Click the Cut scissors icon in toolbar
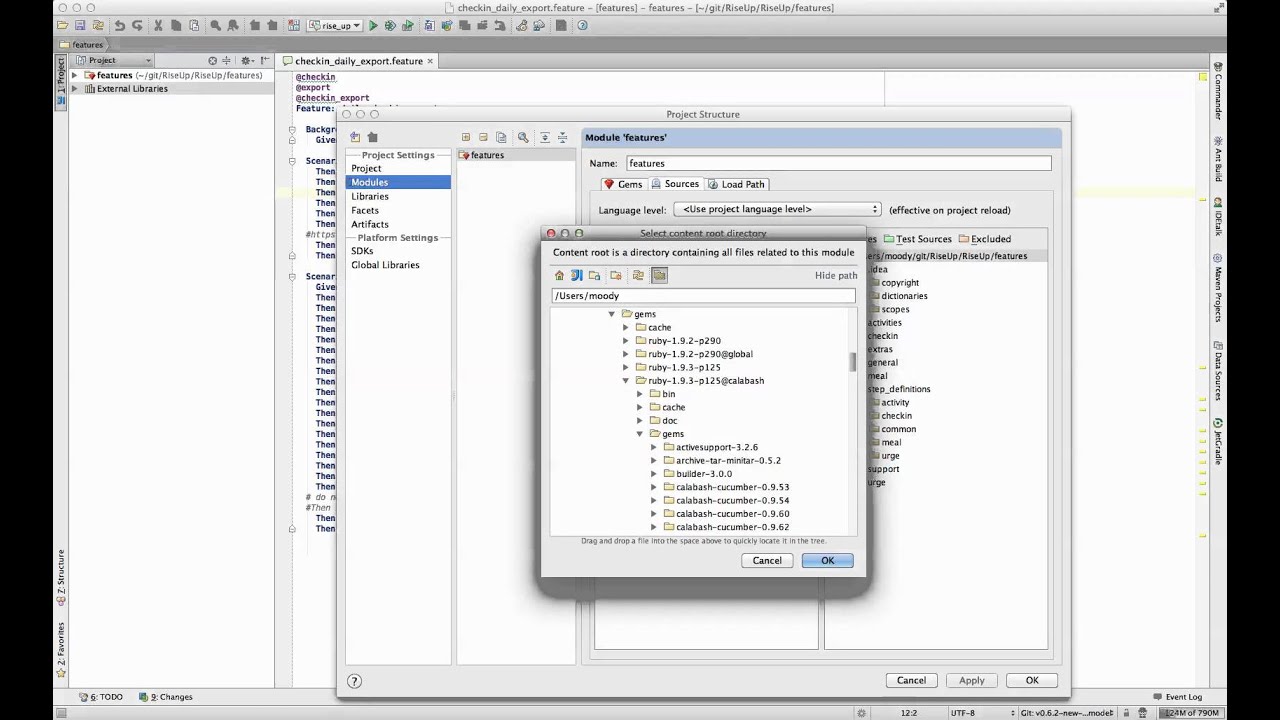 pyautogui.click(x=158, y=25)
